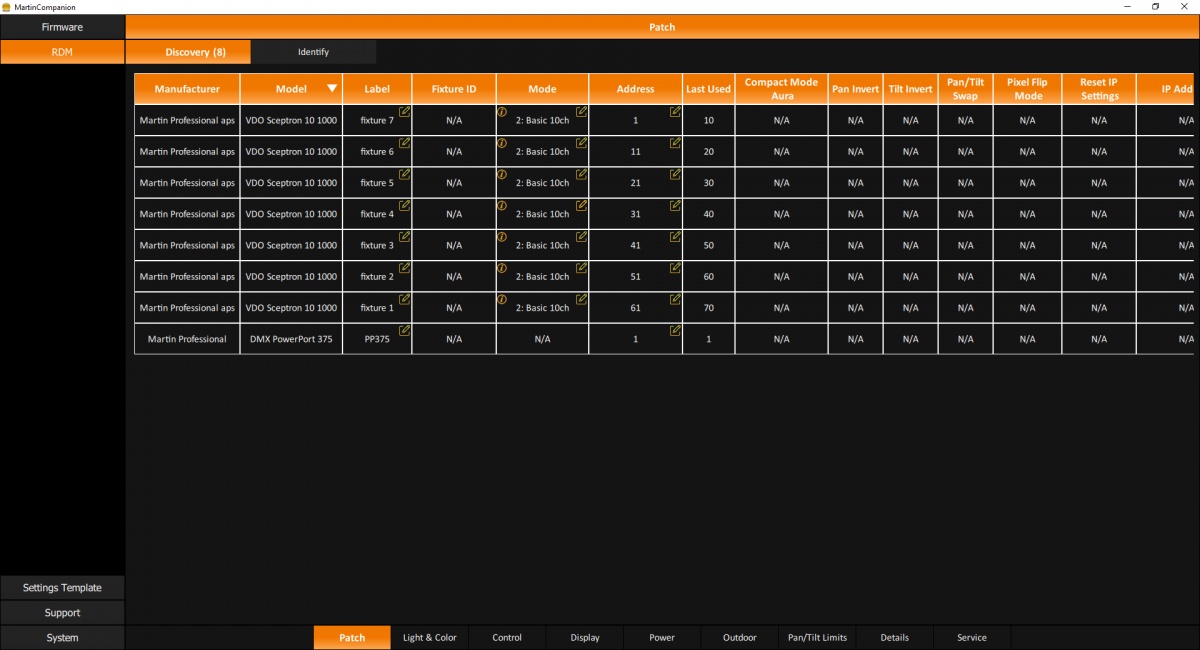Edit address 51 of fixture 2
This screenshot has height=650, width=1200.
tap(676, 268)
